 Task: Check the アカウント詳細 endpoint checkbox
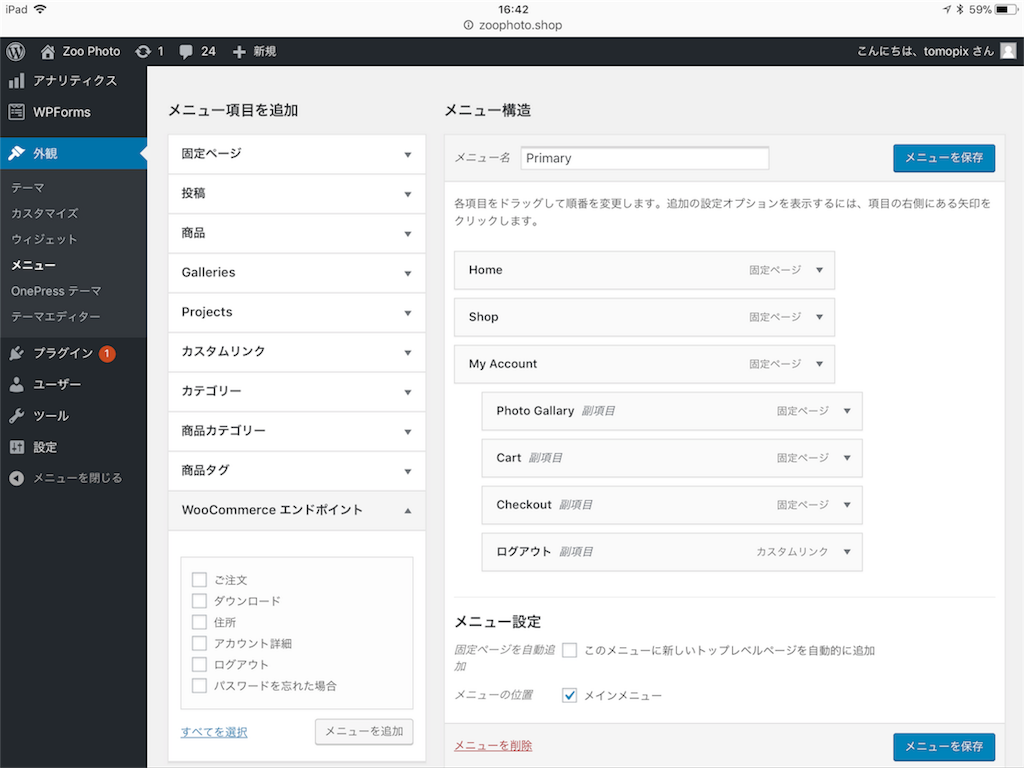[x=199, y=643]
